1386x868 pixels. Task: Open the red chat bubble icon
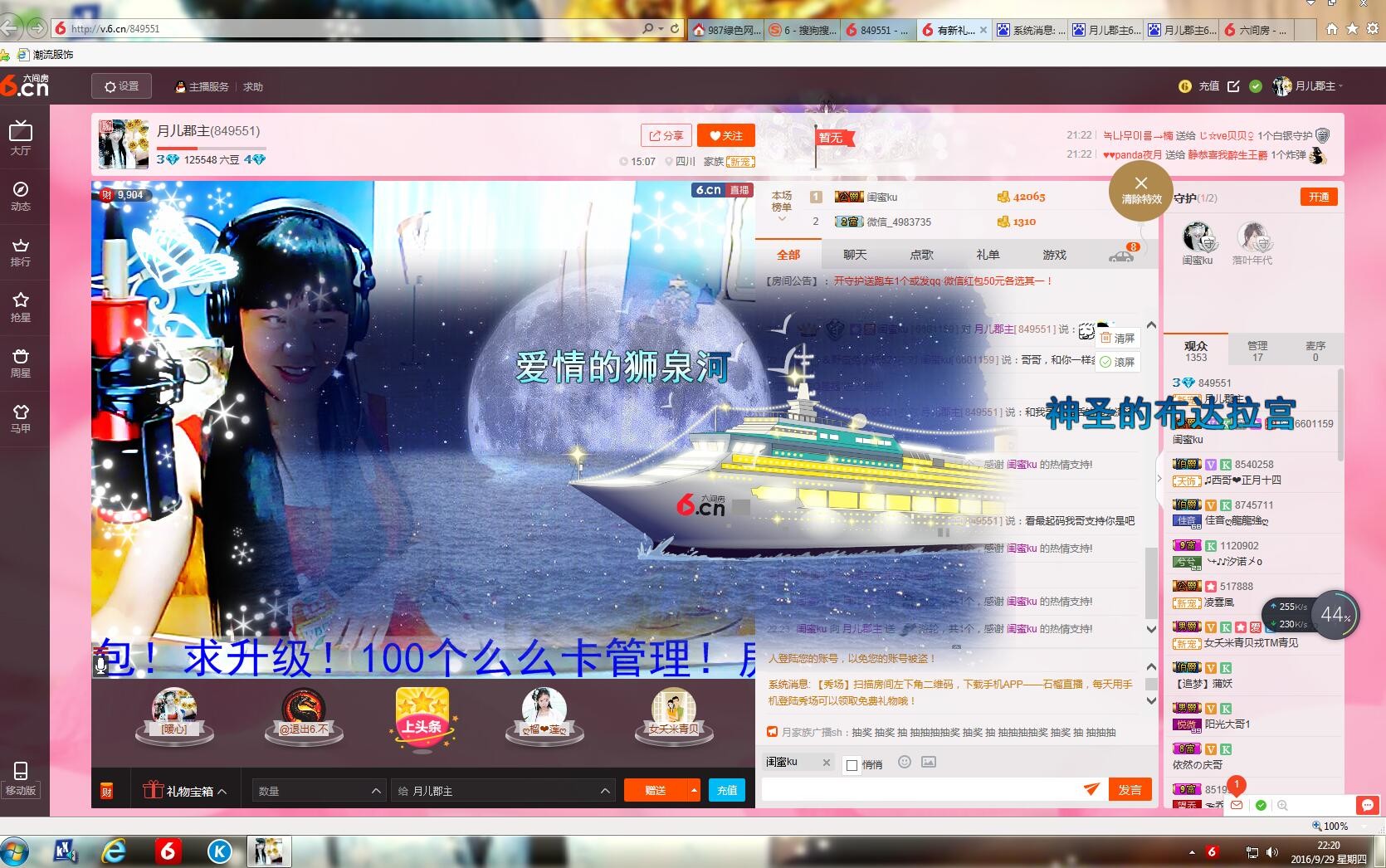[1367, 805]
